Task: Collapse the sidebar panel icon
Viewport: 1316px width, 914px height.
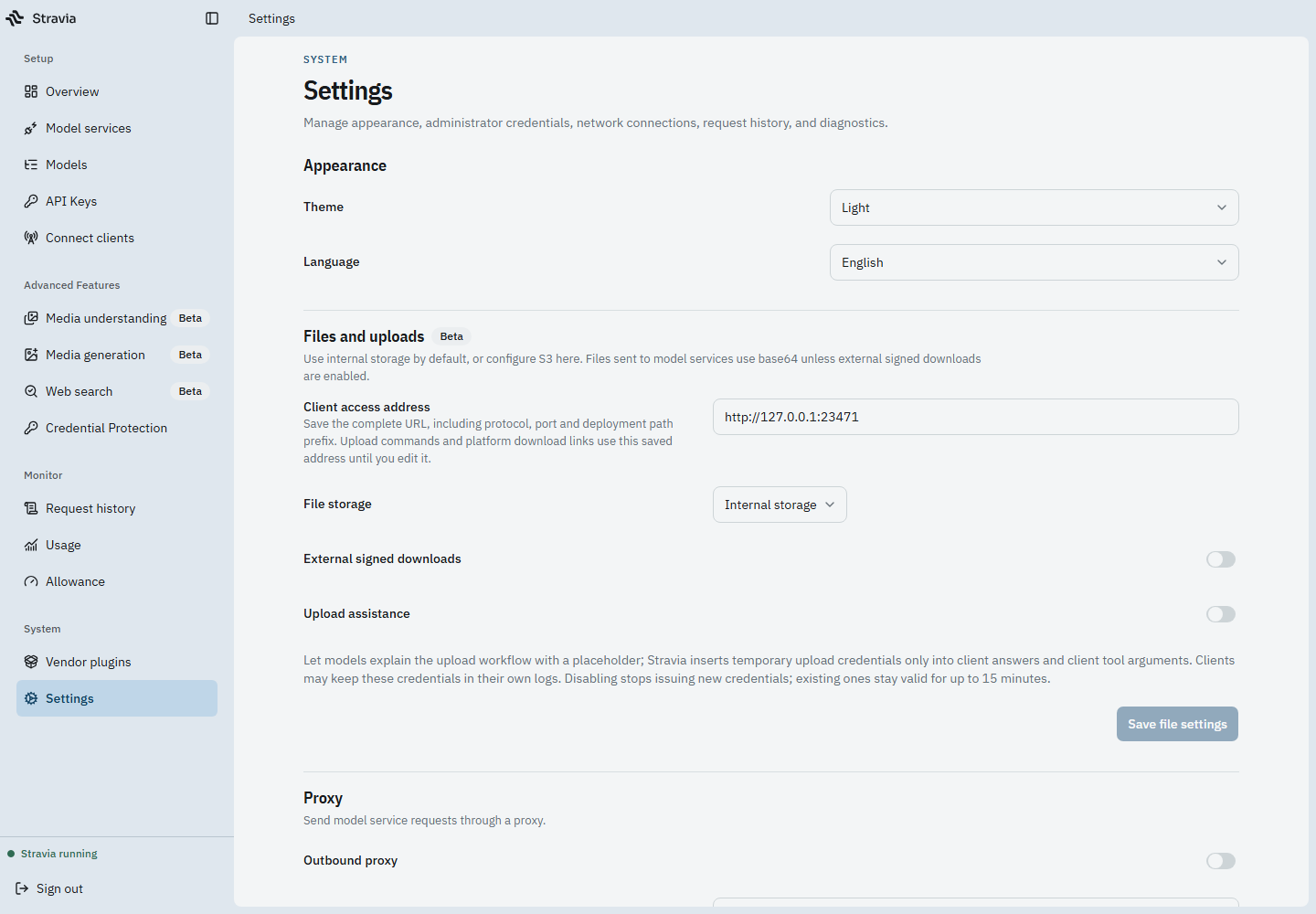Action: click(x=212, y=18)
